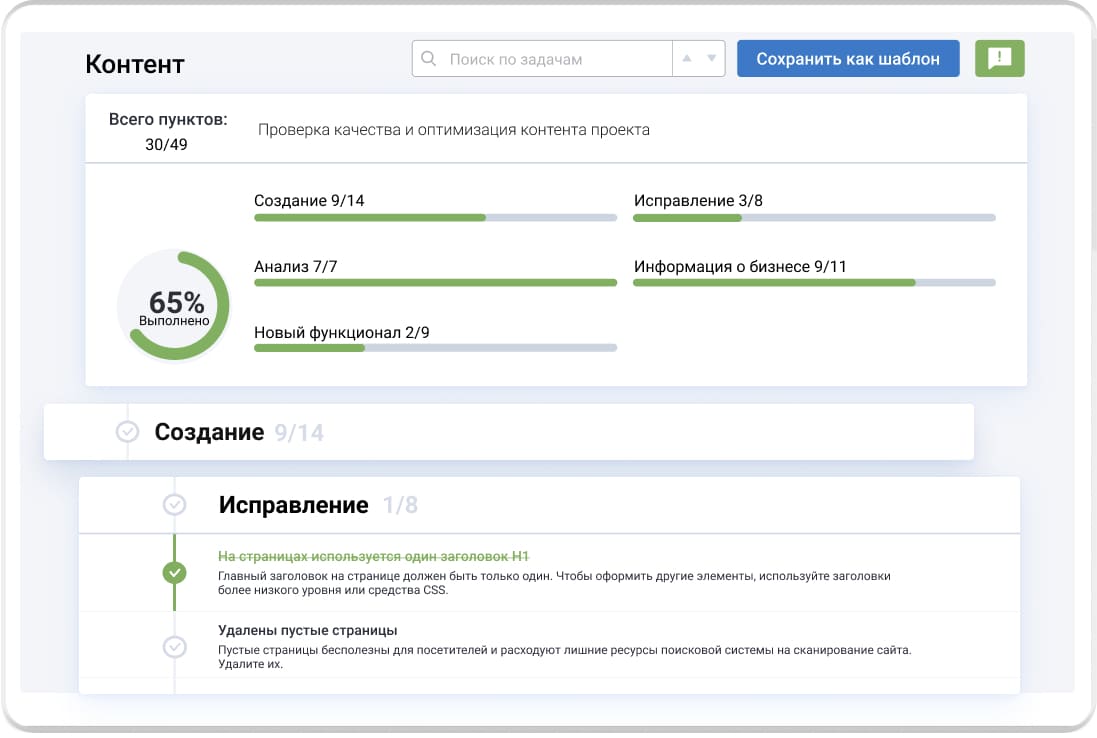Toggle the Создание section checkmark
Image resolution: width=1097 pixels, height=738 pixels.
pos(128,432)
